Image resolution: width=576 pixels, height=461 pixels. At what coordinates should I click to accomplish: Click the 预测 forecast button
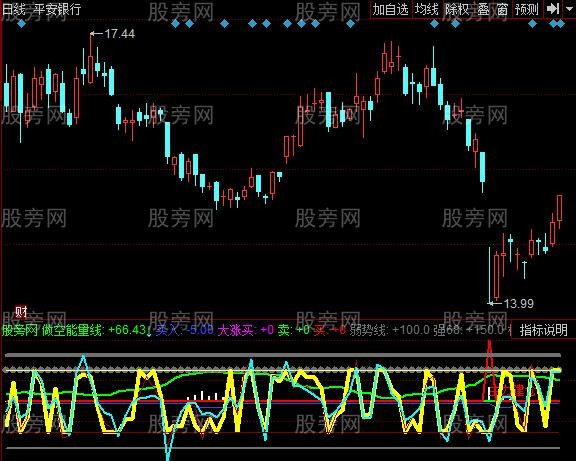pos(526,9)
